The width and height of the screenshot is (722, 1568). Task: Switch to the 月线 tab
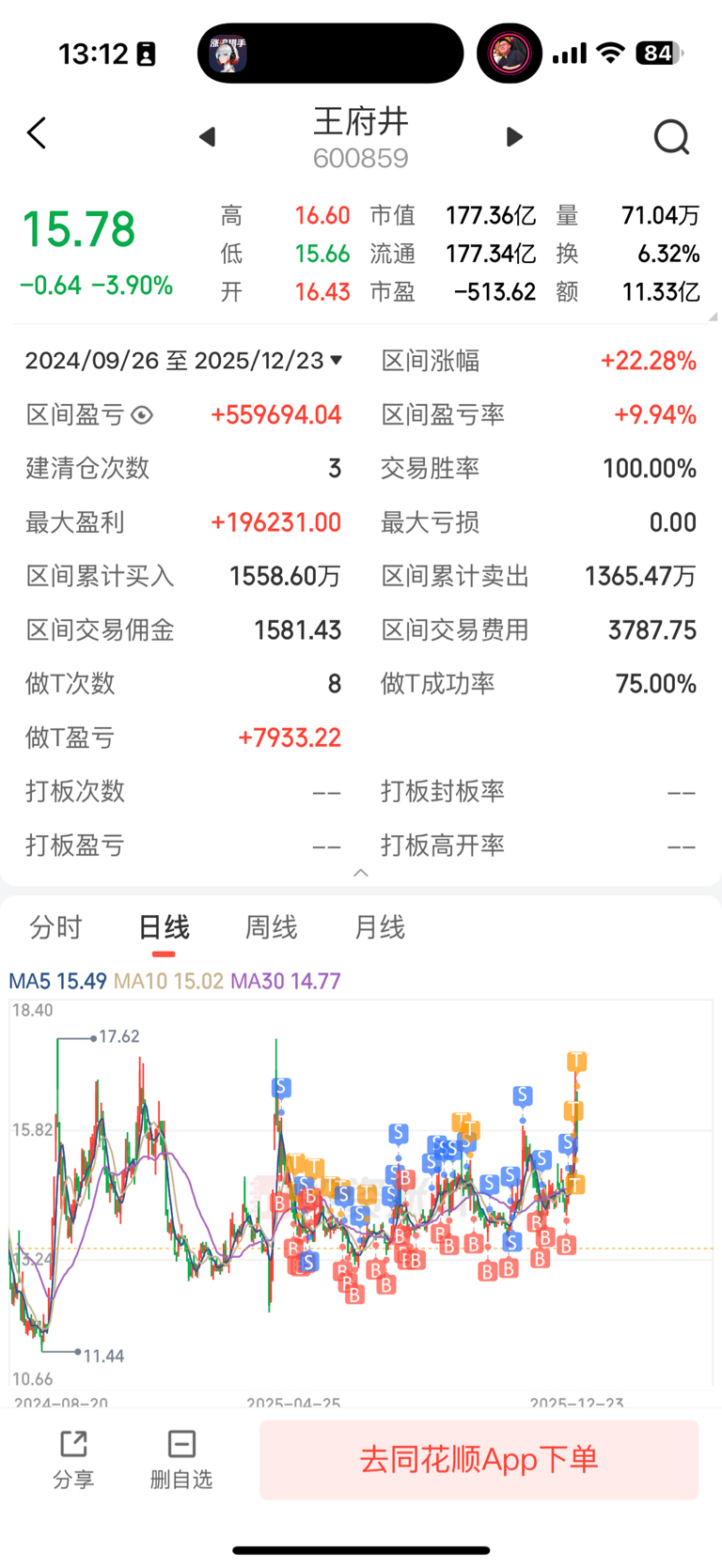379,928
